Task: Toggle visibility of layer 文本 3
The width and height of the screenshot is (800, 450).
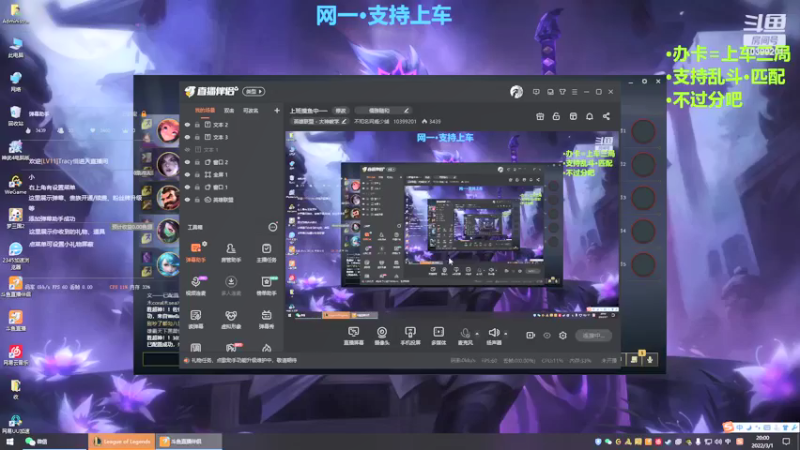Action: click(187, 137)
